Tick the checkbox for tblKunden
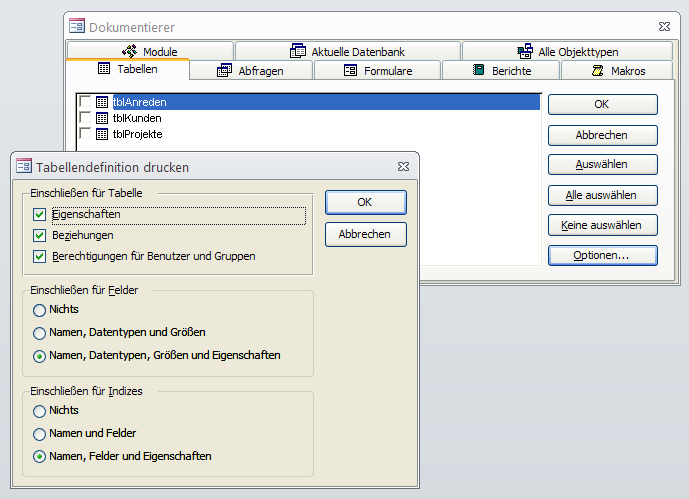This screenshot has height=499, width=689. click(85, 118)
